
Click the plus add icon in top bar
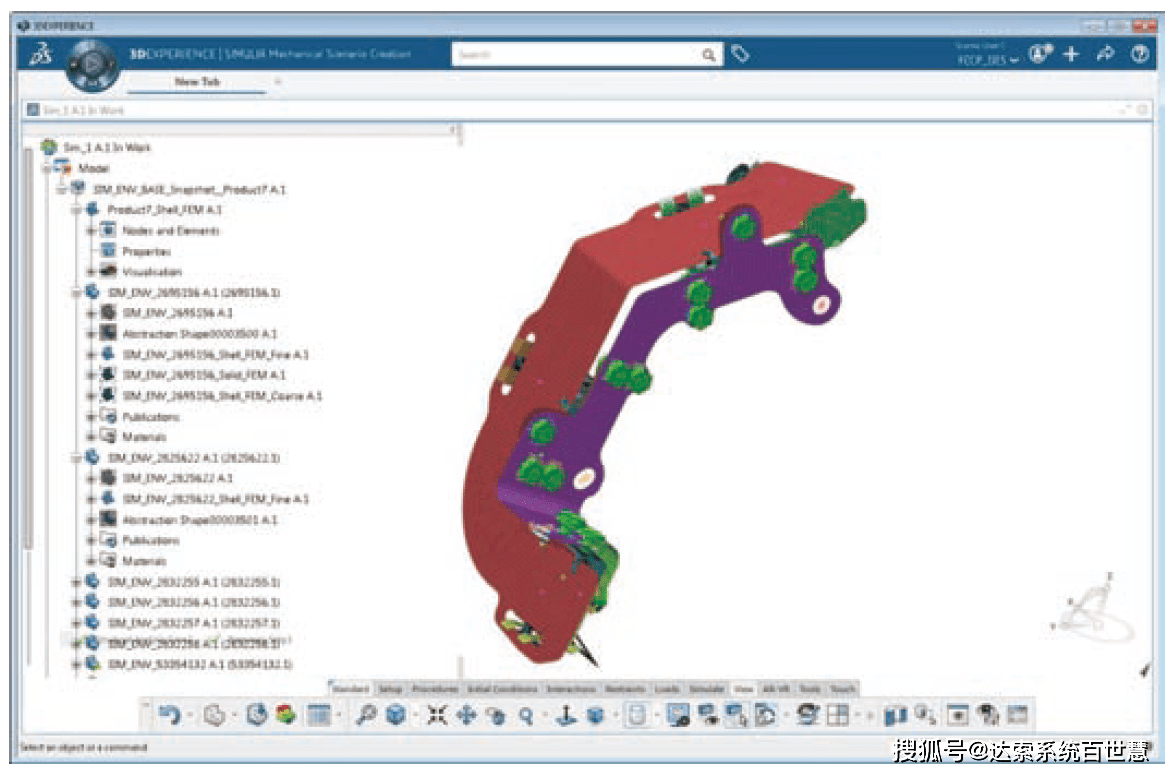coord(1071,55)
